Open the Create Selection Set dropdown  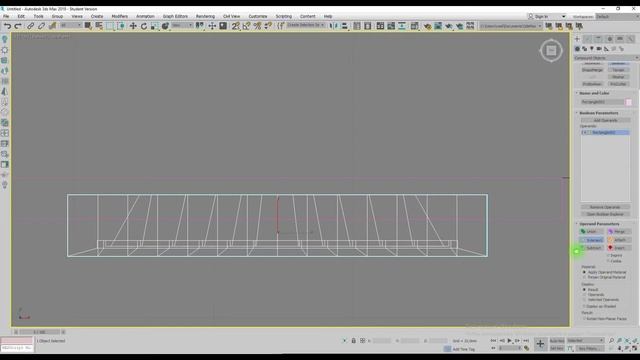click(306, 25)
